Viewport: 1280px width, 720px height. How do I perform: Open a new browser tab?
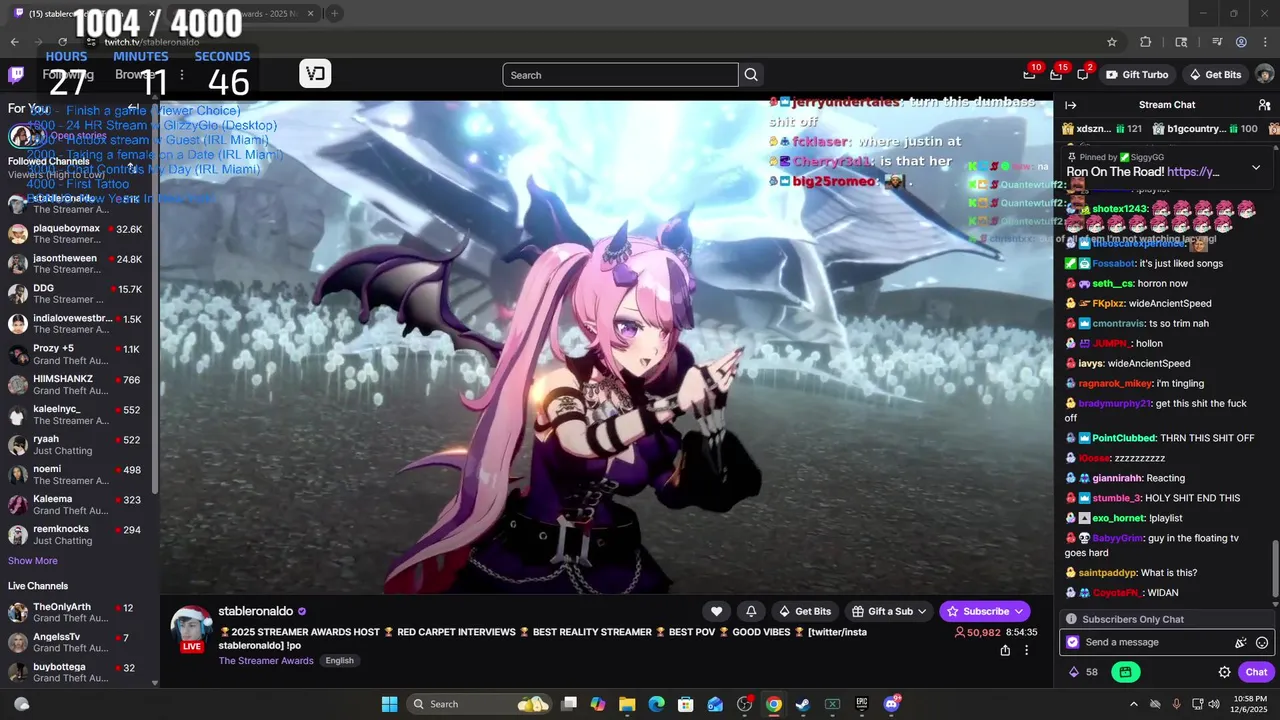click(x=334, y=13)
